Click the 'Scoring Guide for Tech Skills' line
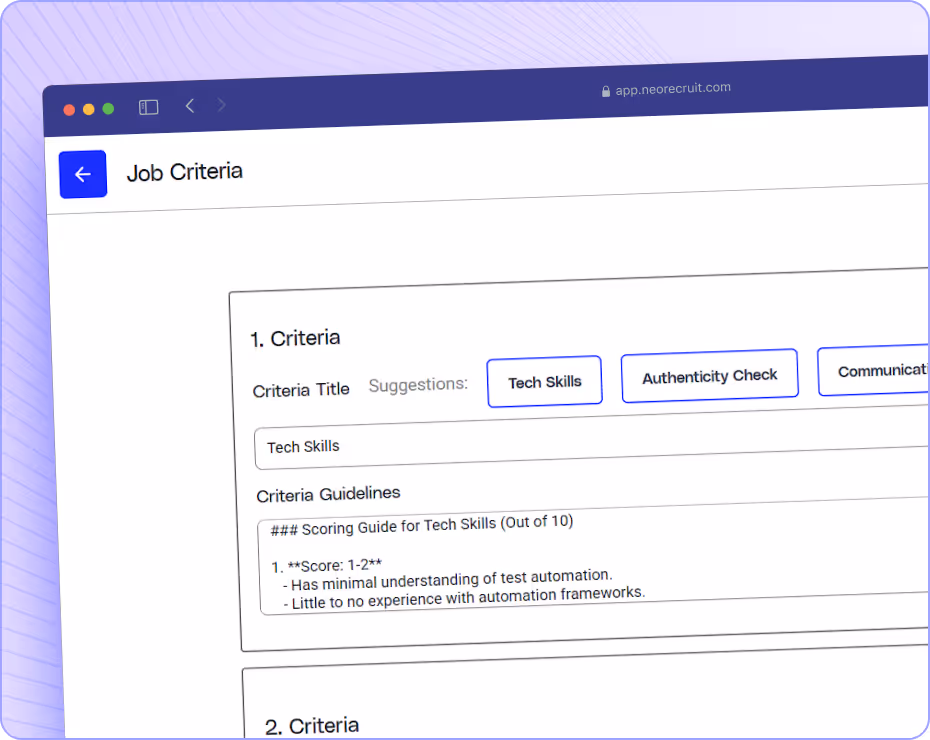The width and height of the screenshot is (930, 740). 422,525
